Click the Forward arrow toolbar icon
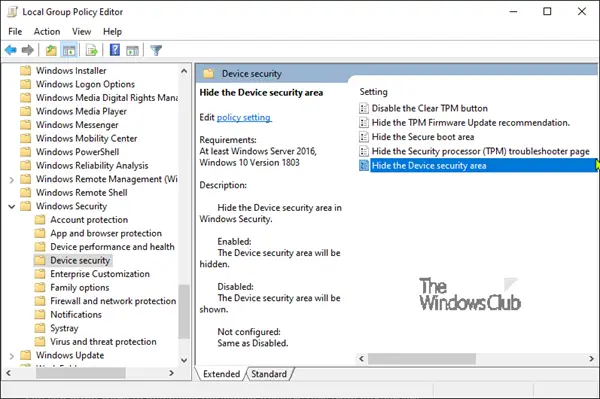The height and width of the screenshot is (399, 600). (28, 50)
